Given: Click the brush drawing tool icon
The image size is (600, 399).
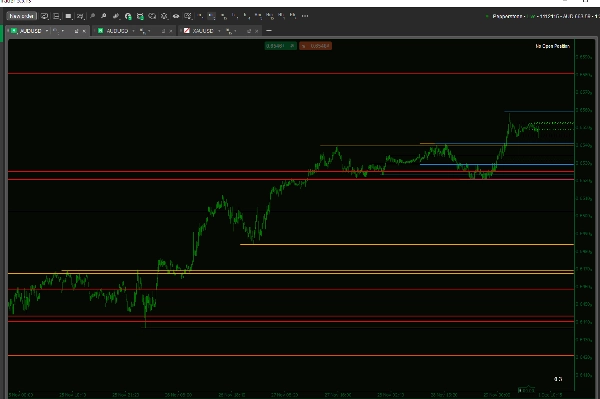Looking at the screenshot, I should [x=116, y=16].
